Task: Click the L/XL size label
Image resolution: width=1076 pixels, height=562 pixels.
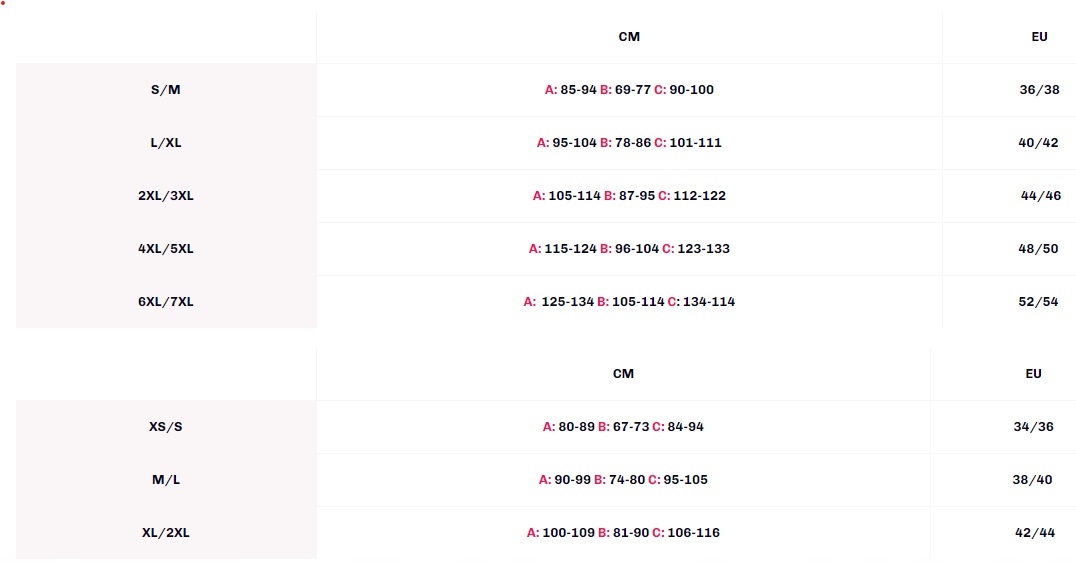Action: (x=165, y=143)
